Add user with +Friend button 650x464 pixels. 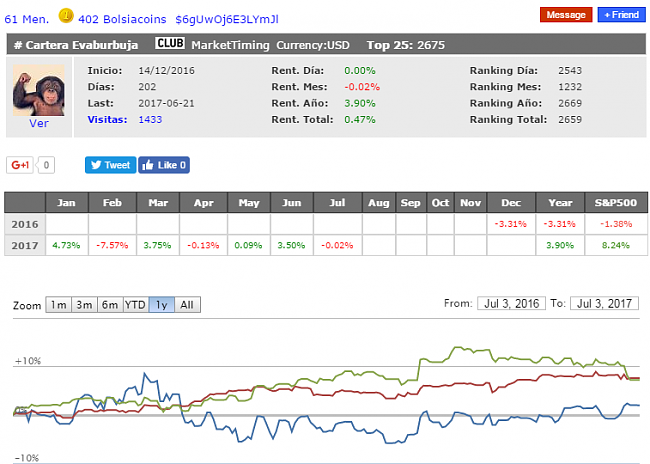coord(621,15)
